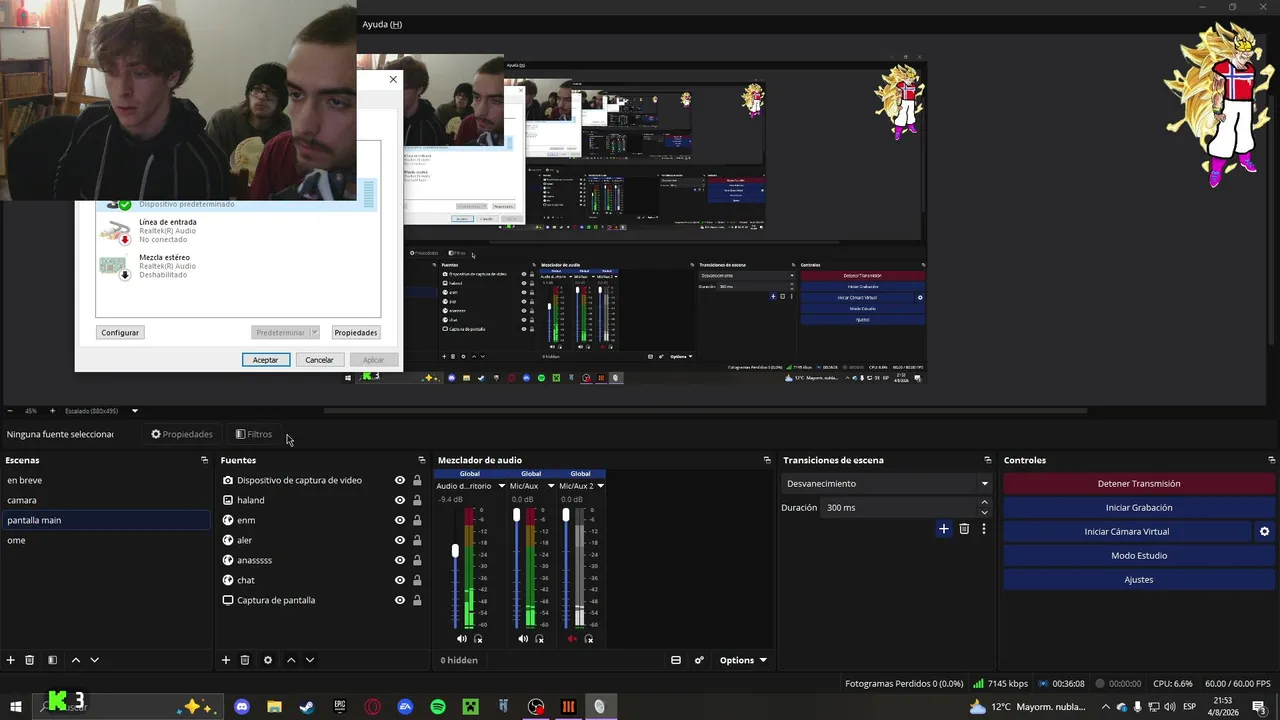Open the Mic/Aux channel dropdown arrow
The width and height of the screenshot is (1280, 720).
coord(549,486)
